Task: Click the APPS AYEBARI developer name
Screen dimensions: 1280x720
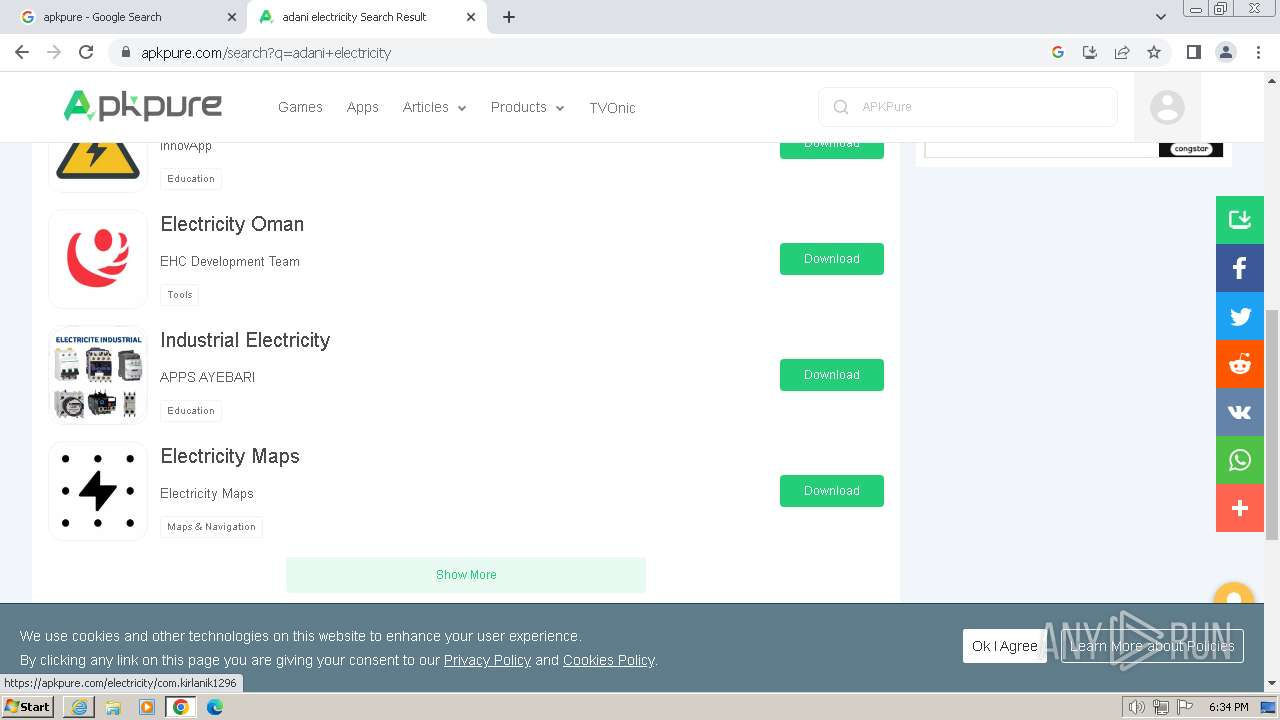Action: [x=207, y=377]
